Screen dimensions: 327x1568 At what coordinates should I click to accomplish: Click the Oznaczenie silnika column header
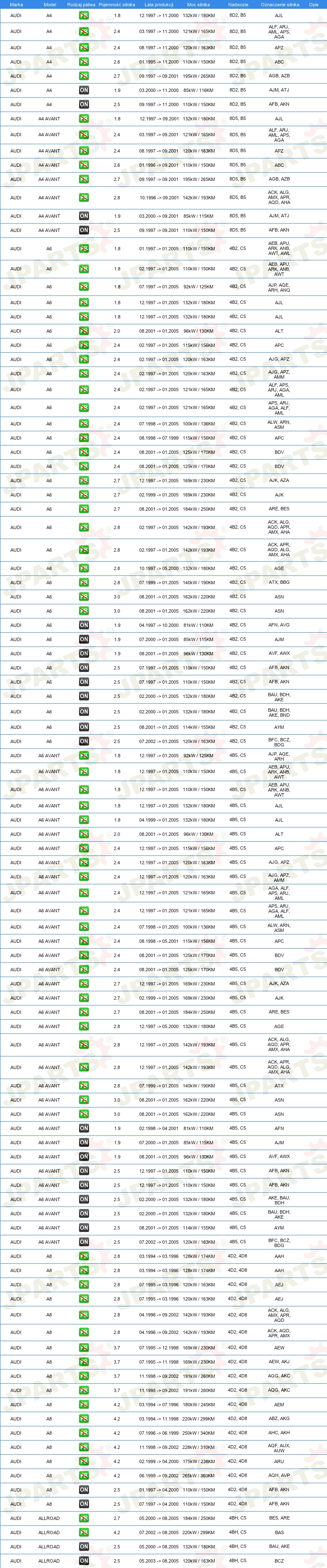pyautogui.click(x=280, y=4)
